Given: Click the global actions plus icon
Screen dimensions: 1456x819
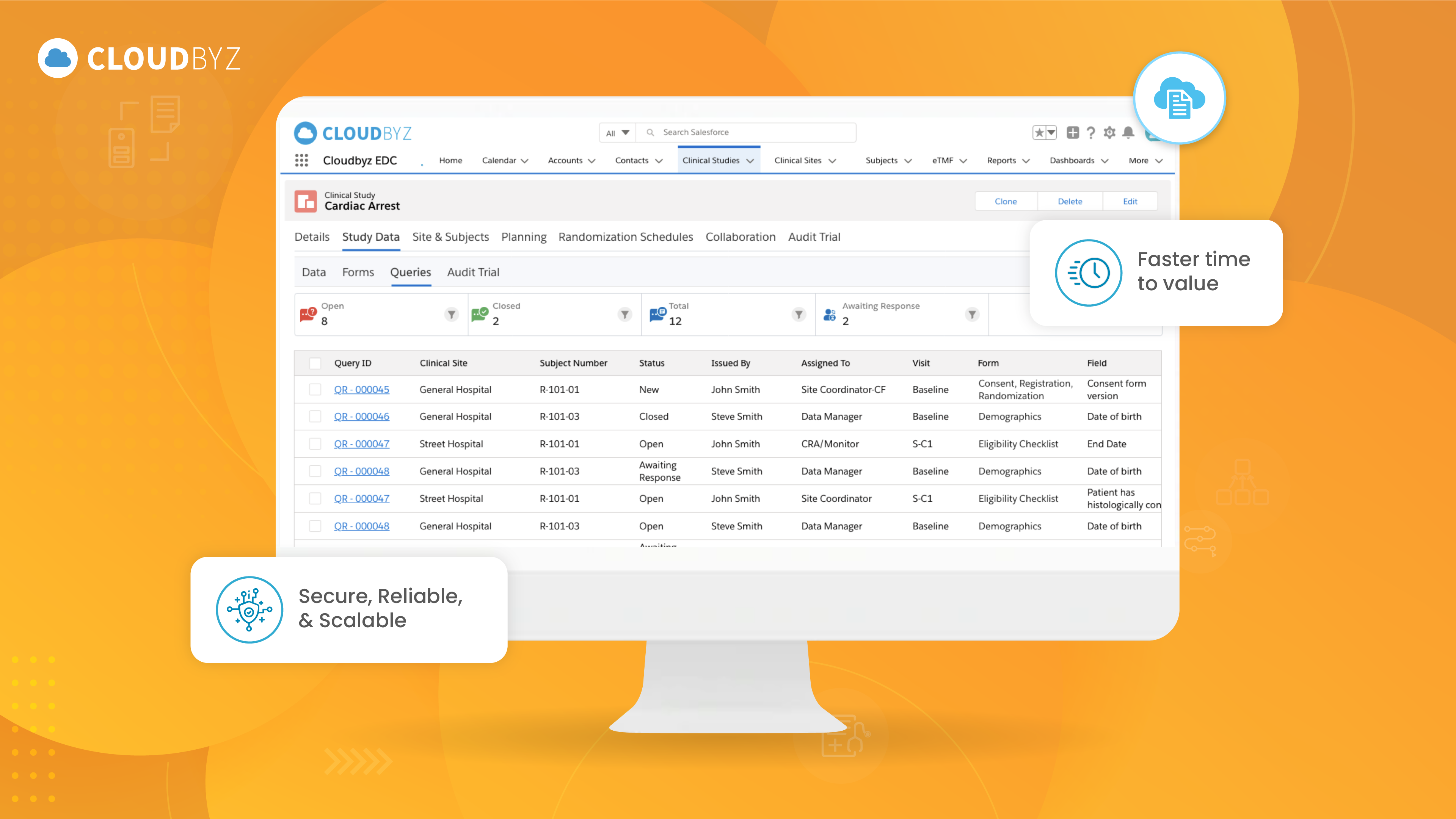Looking at the screenshot, I should coord(1072,133).
